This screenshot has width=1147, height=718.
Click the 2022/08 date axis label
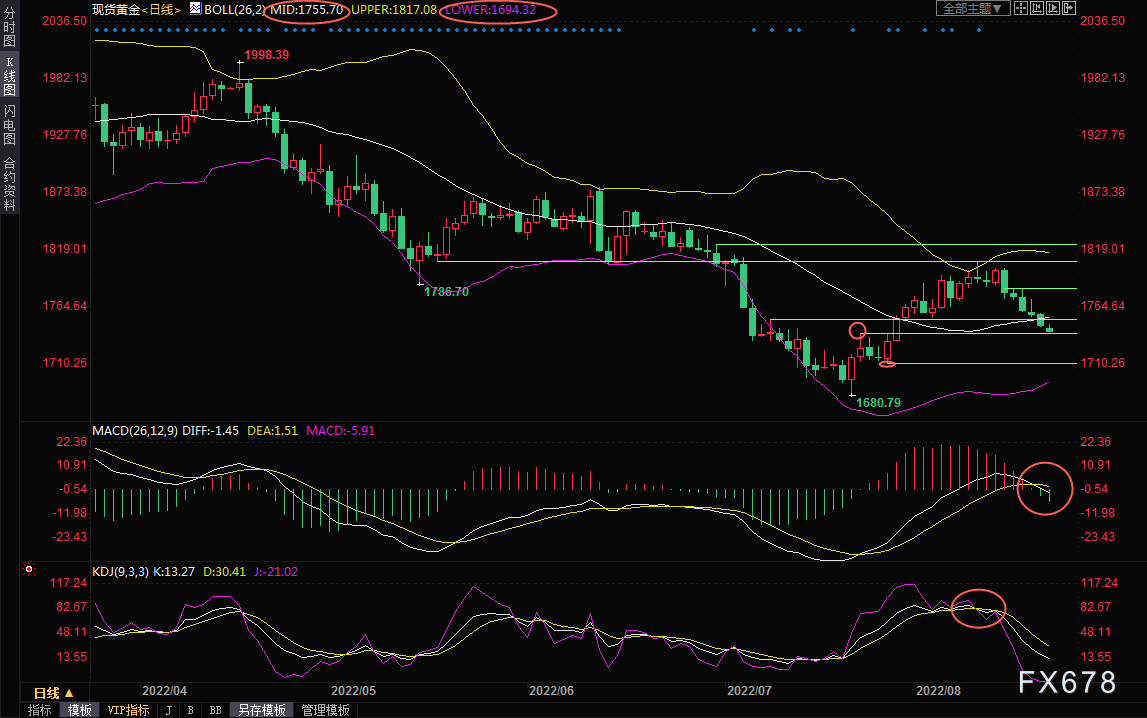(x=939, y=691)
